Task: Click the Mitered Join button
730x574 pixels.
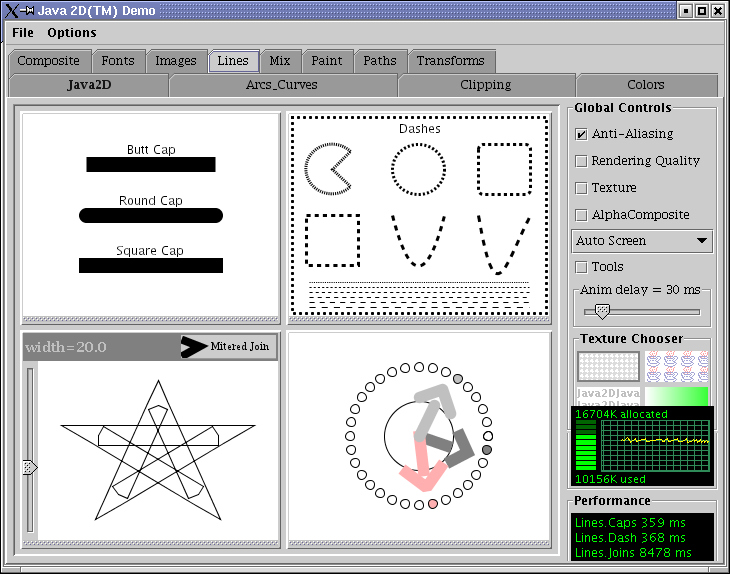Action: coord(228,347)
